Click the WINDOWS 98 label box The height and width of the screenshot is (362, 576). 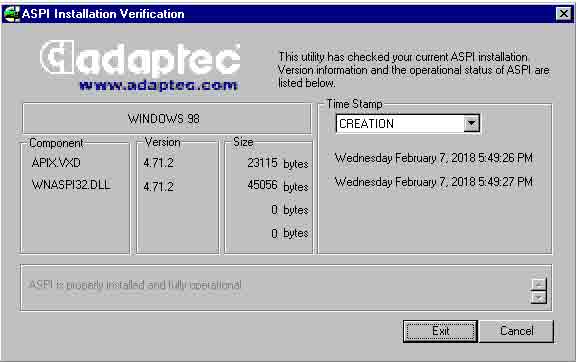[167, 119]
